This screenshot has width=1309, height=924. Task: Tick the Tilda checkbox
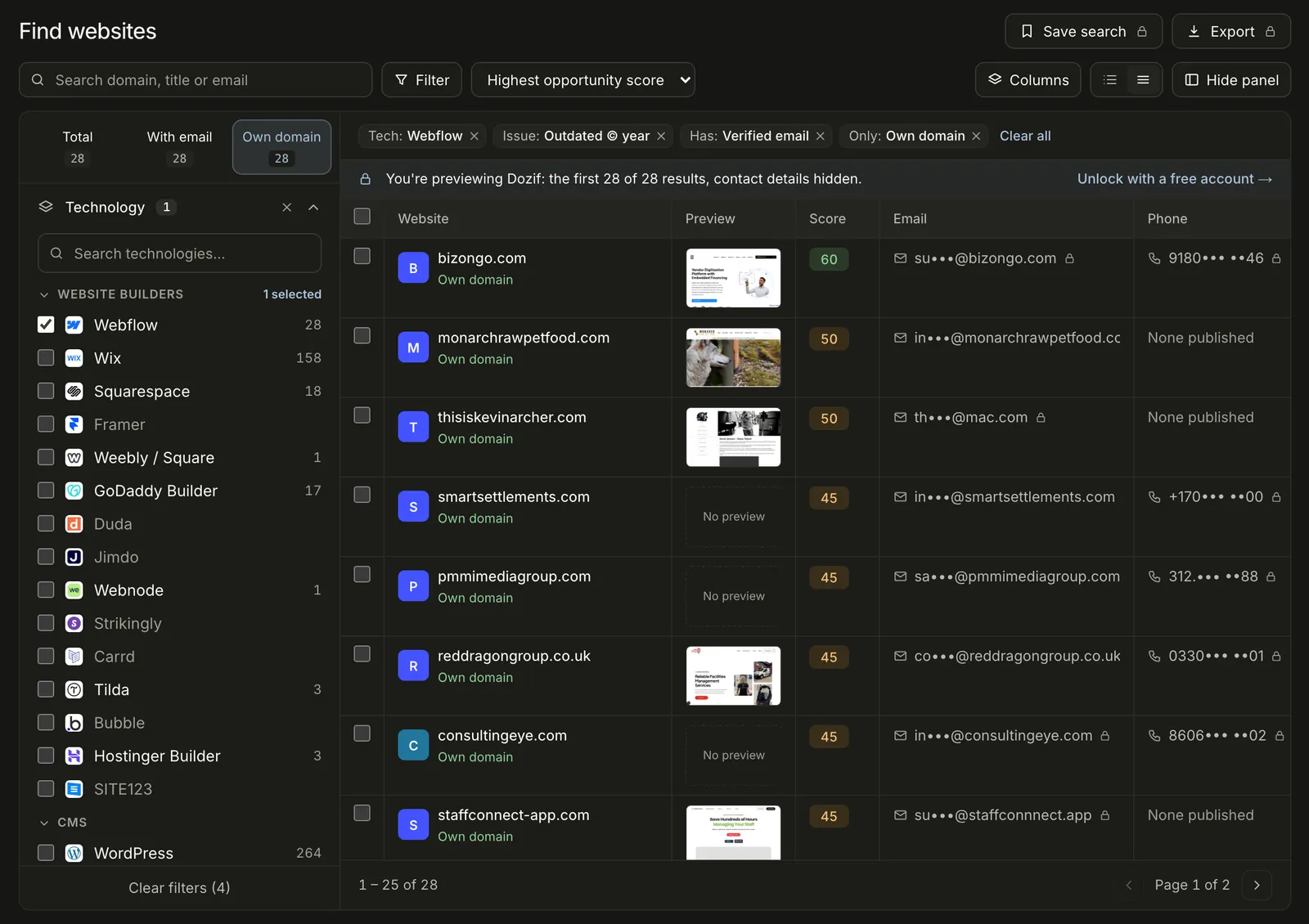tap(46, 689)
